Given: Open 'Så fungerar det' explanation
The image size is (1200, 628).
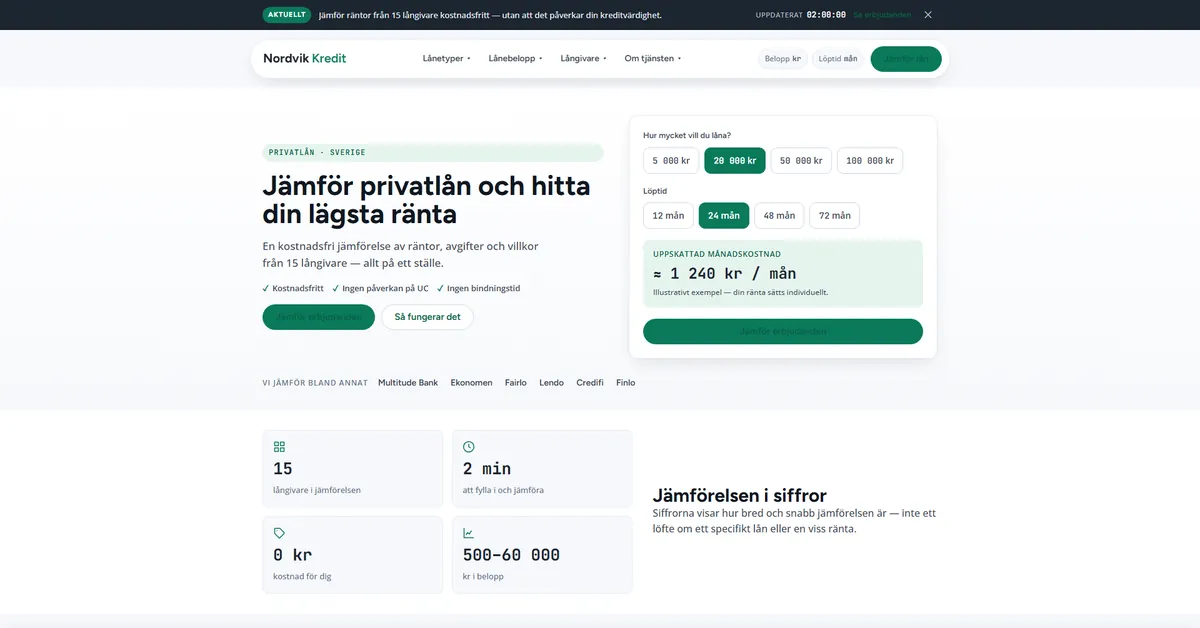Looking at the screenshot, I should pyautogui.click(x=427, y=317).
